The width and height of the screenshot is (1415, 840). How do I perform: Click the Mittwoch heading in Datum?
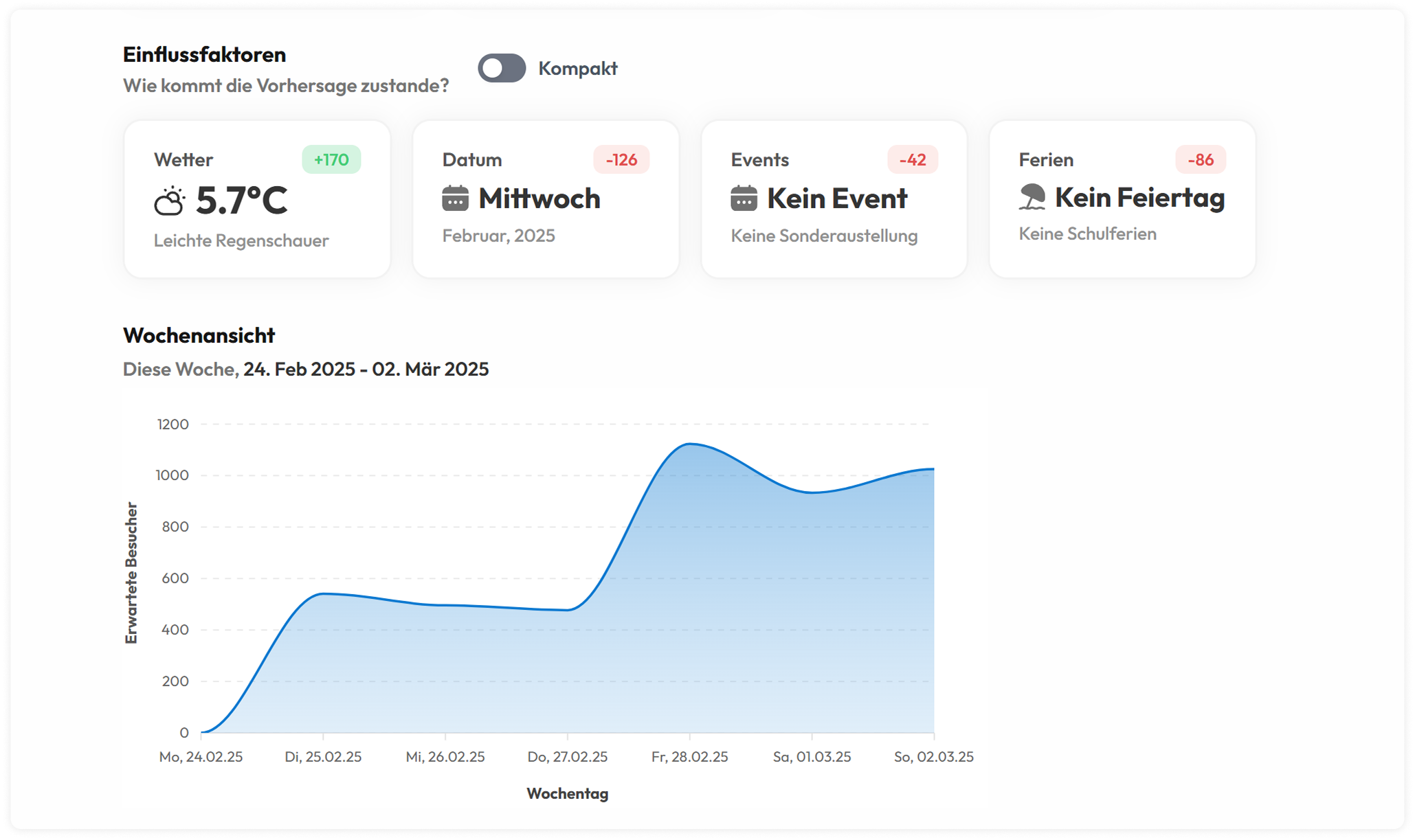539,198
